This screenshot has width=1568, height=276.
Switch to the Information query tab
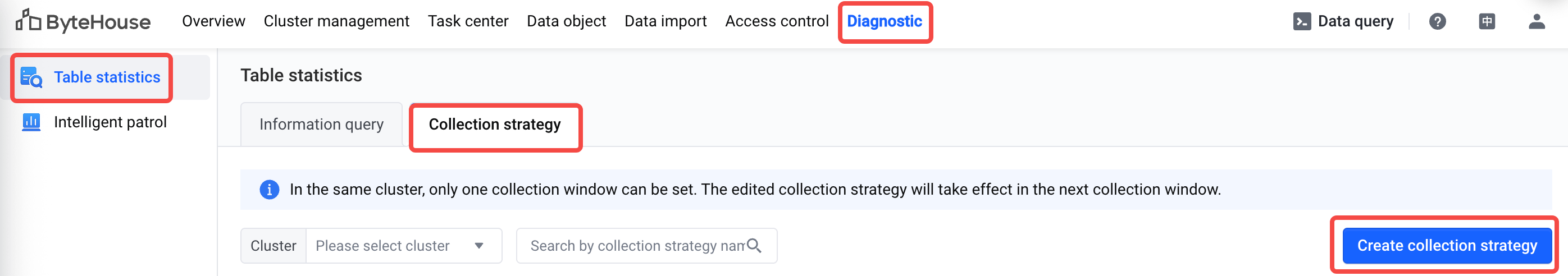pos(321,125)
